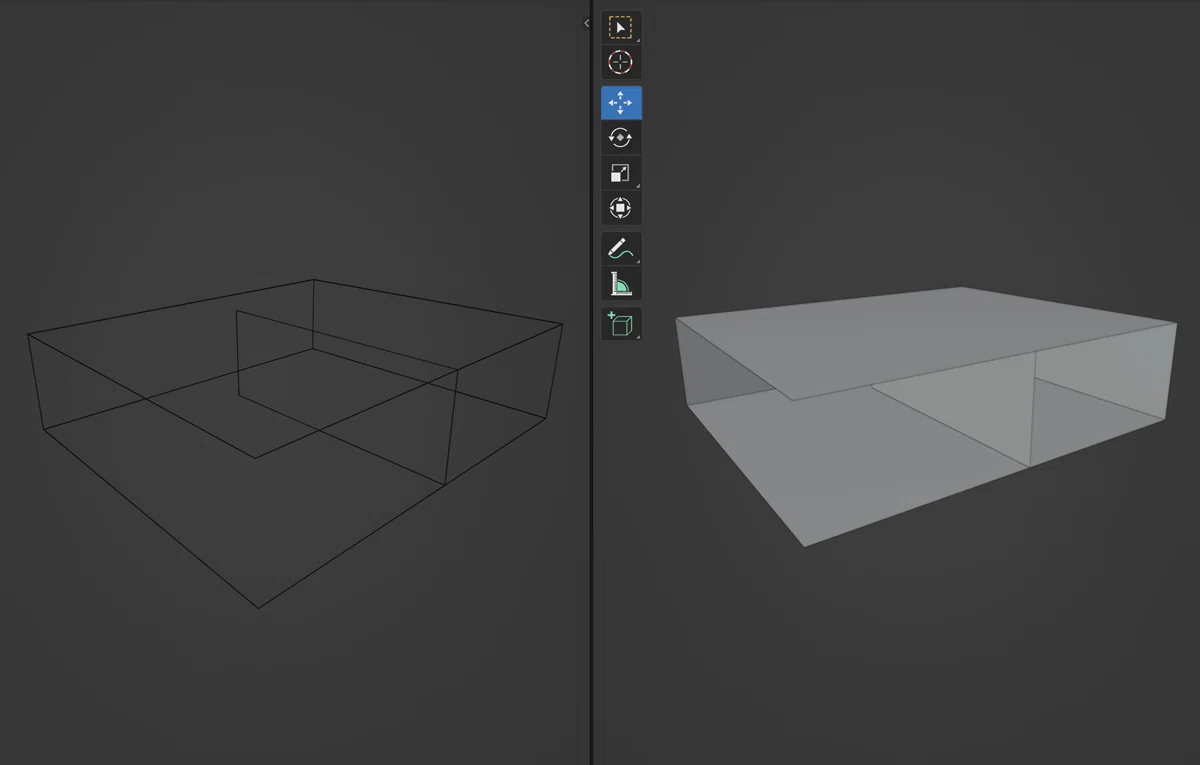Select the Annotate pencil tool
This screenshot has height=765, width=1200.
click(x=621, y=249)
